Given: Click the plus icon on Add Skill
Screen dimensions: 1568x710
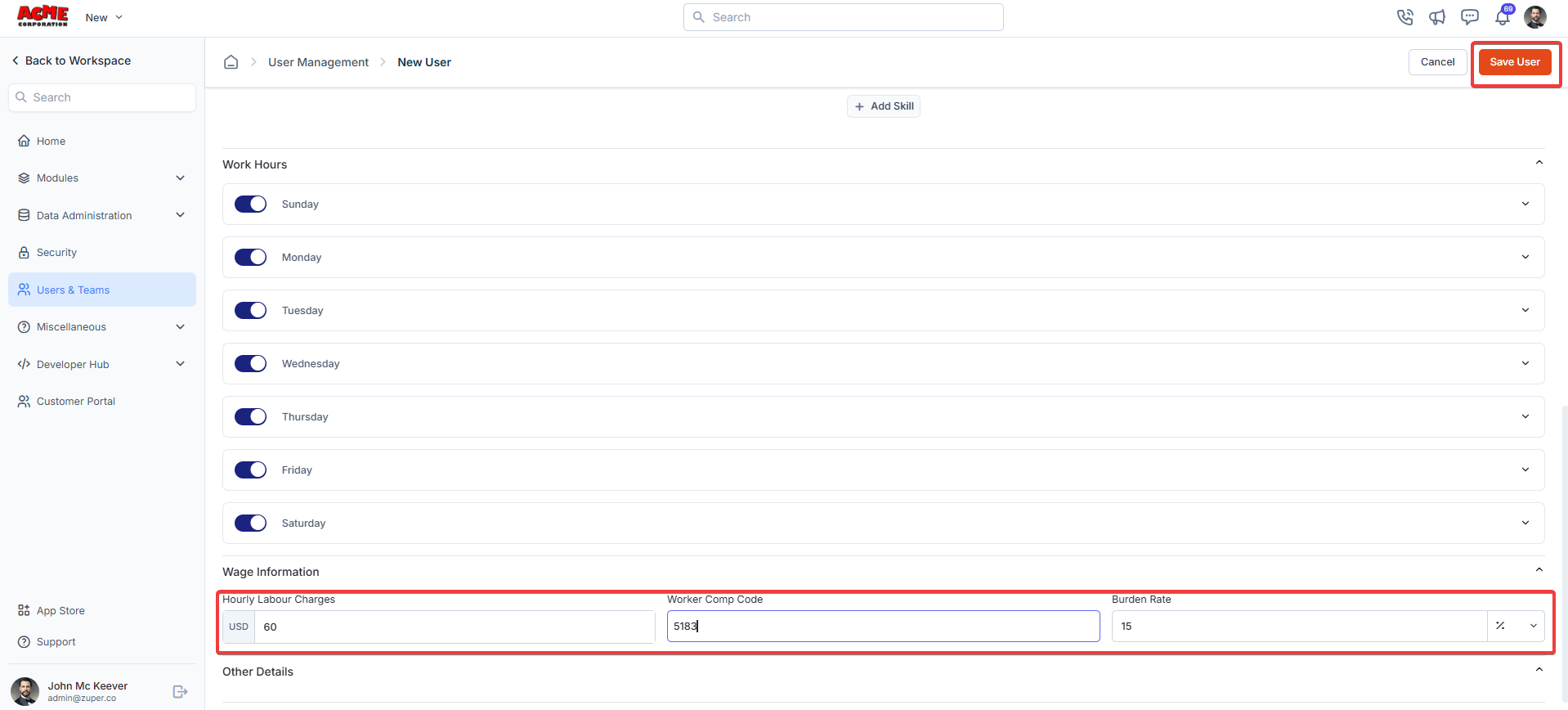Looking at the screenshot, I should point(859,106).
